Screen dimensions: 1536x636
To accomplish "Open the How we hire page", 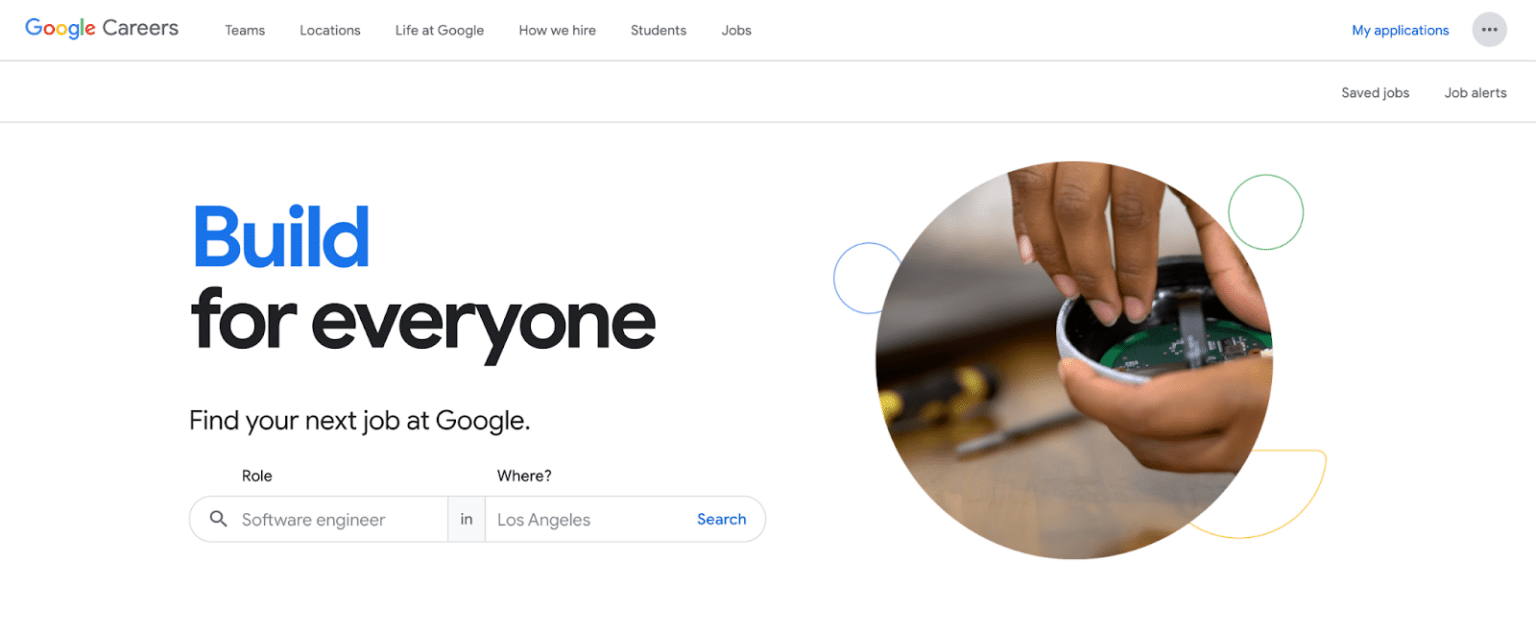I will [x=557, y=30].
